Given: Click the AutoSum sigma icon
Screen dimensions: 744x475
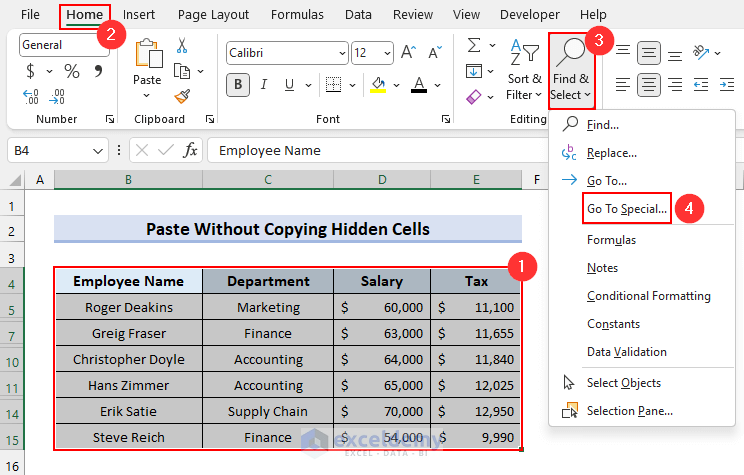Looking at the screenshot, I should coord(474,45).
